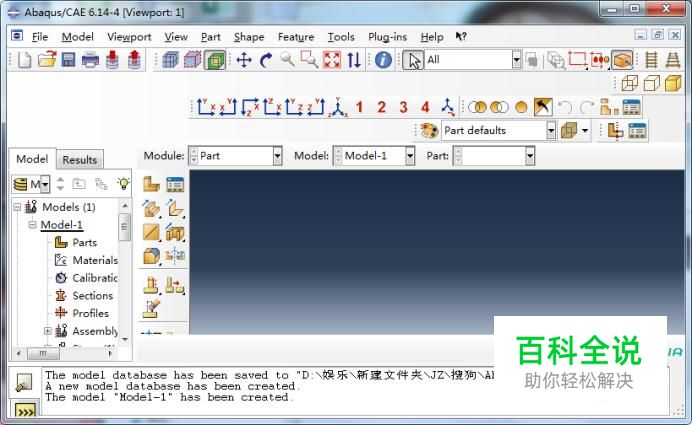Screen dimensions: 692x425
Task: Open a model database file
Action: (x=47, y=60)
